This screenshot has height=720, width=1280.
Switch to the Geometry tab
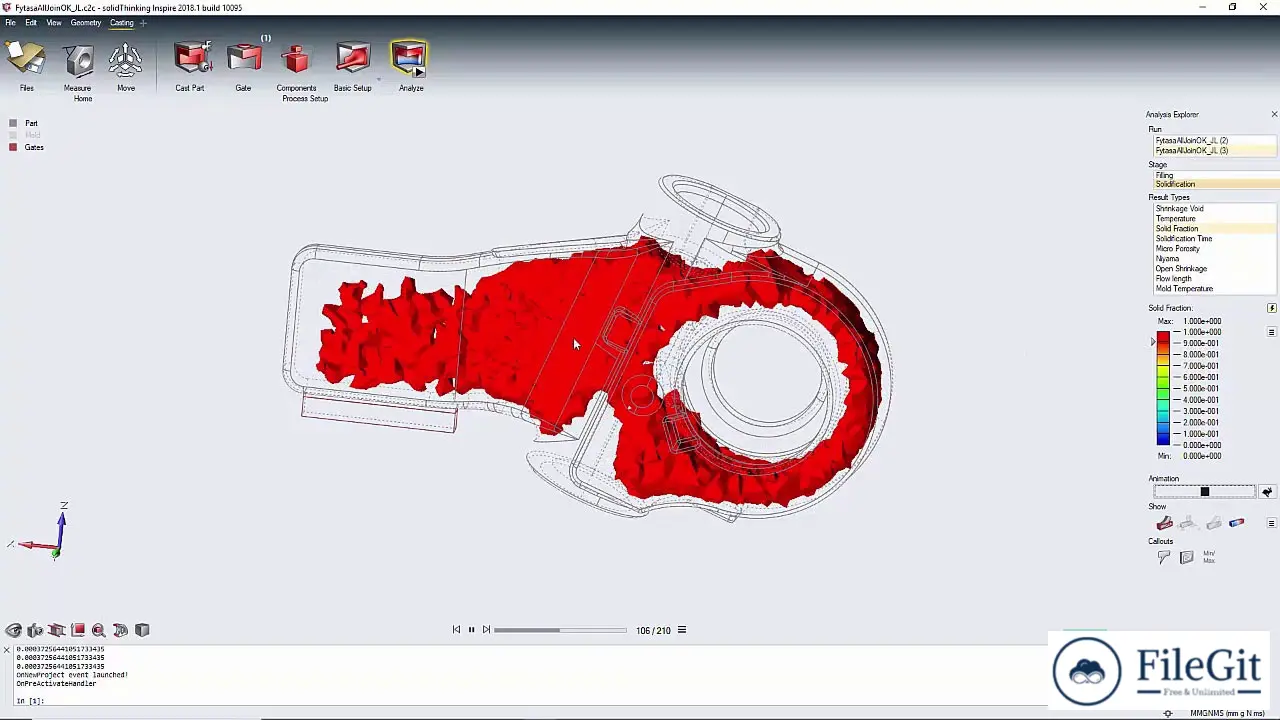tap(86, 22)
